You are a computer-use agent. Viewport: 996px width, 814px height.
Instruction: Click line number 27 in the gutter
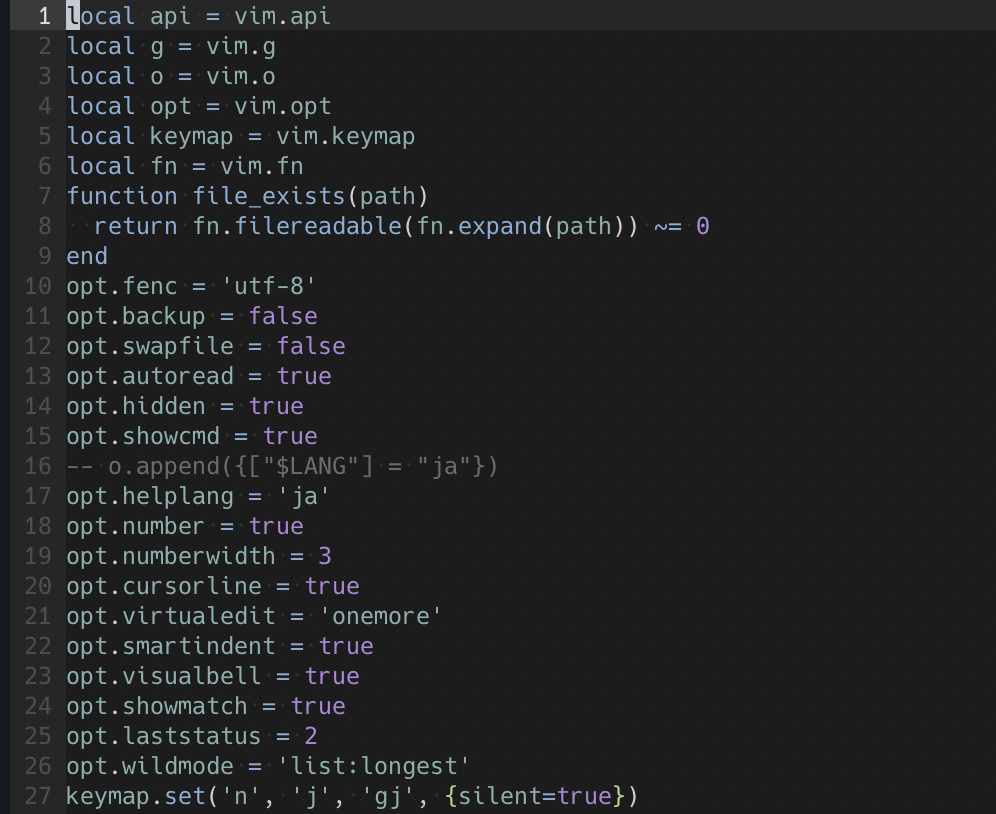coord(37,796)
